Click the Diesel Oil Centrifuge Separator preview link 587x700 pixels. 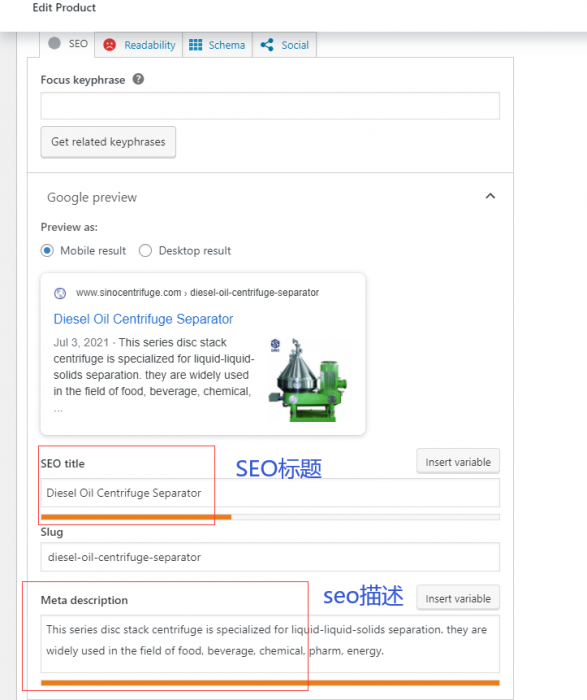pos(143,319)
